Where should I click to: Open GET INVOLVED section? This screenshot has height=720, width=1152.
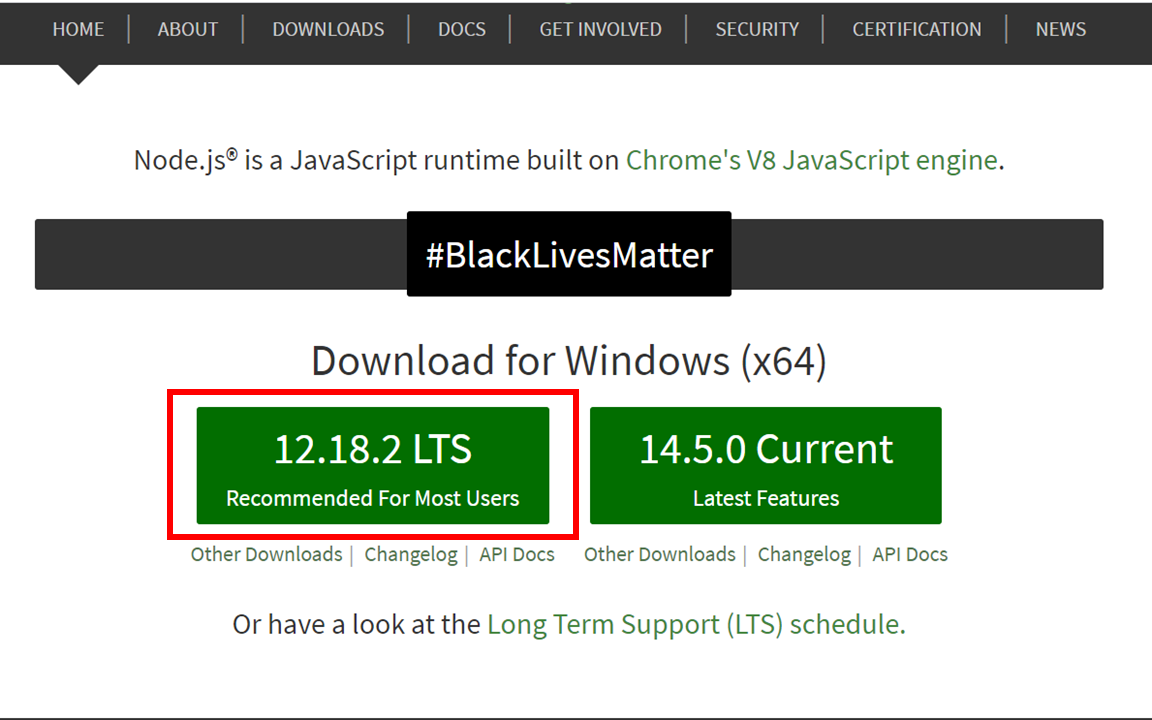tap(600, 29)
